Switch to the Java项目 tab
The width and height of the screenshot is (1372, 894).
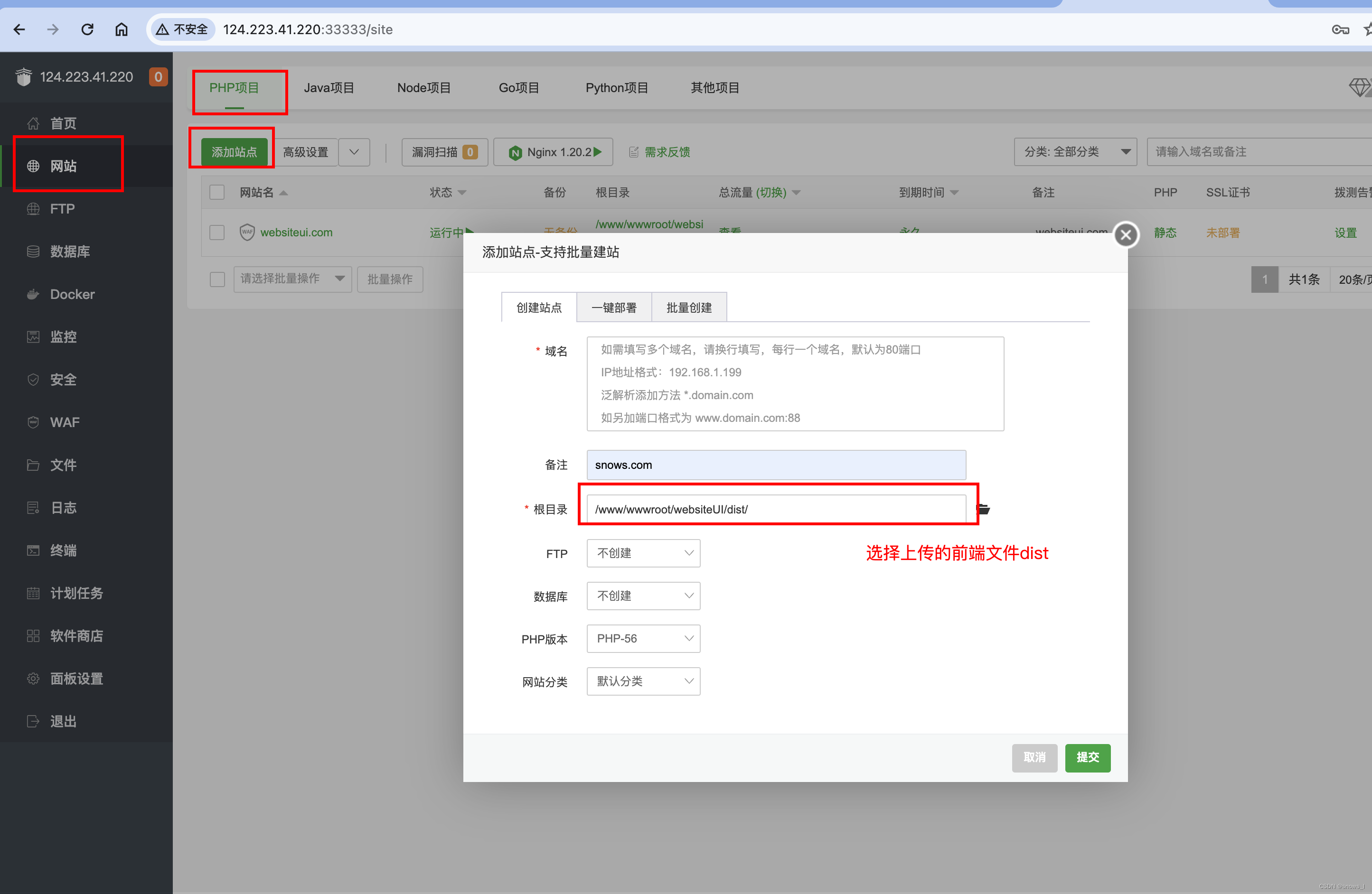pos(329,88)
